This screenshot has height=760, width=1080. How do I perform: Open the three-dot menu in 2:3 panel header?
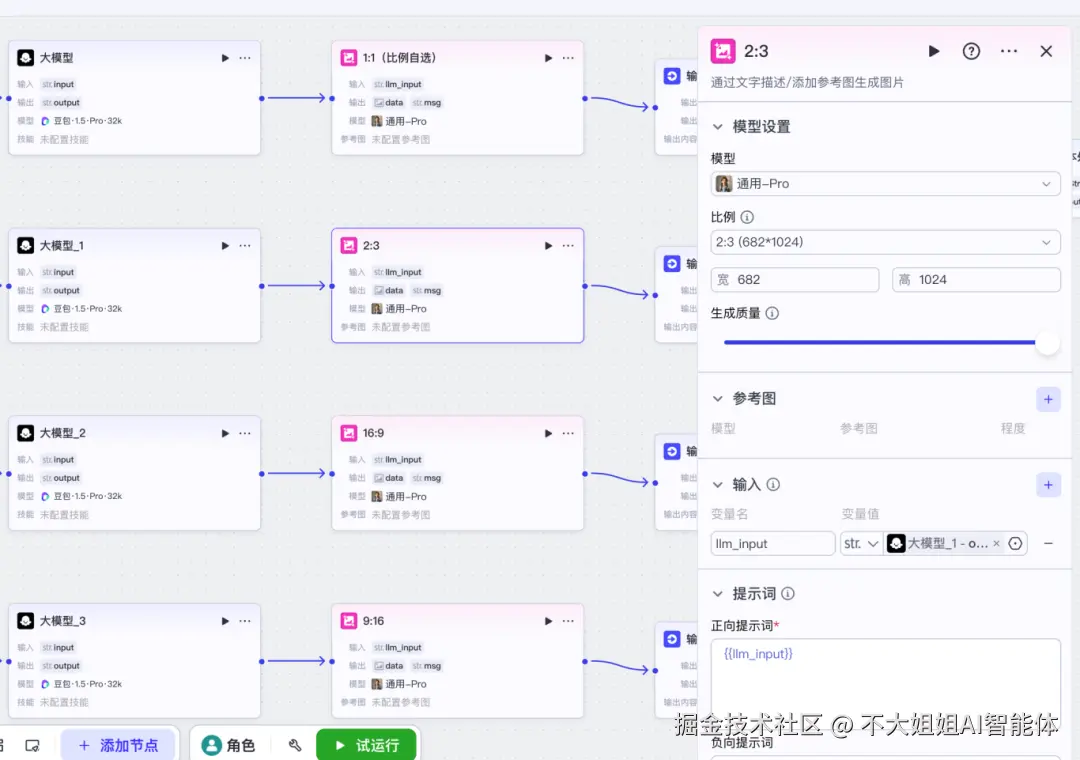point(1009,51)
